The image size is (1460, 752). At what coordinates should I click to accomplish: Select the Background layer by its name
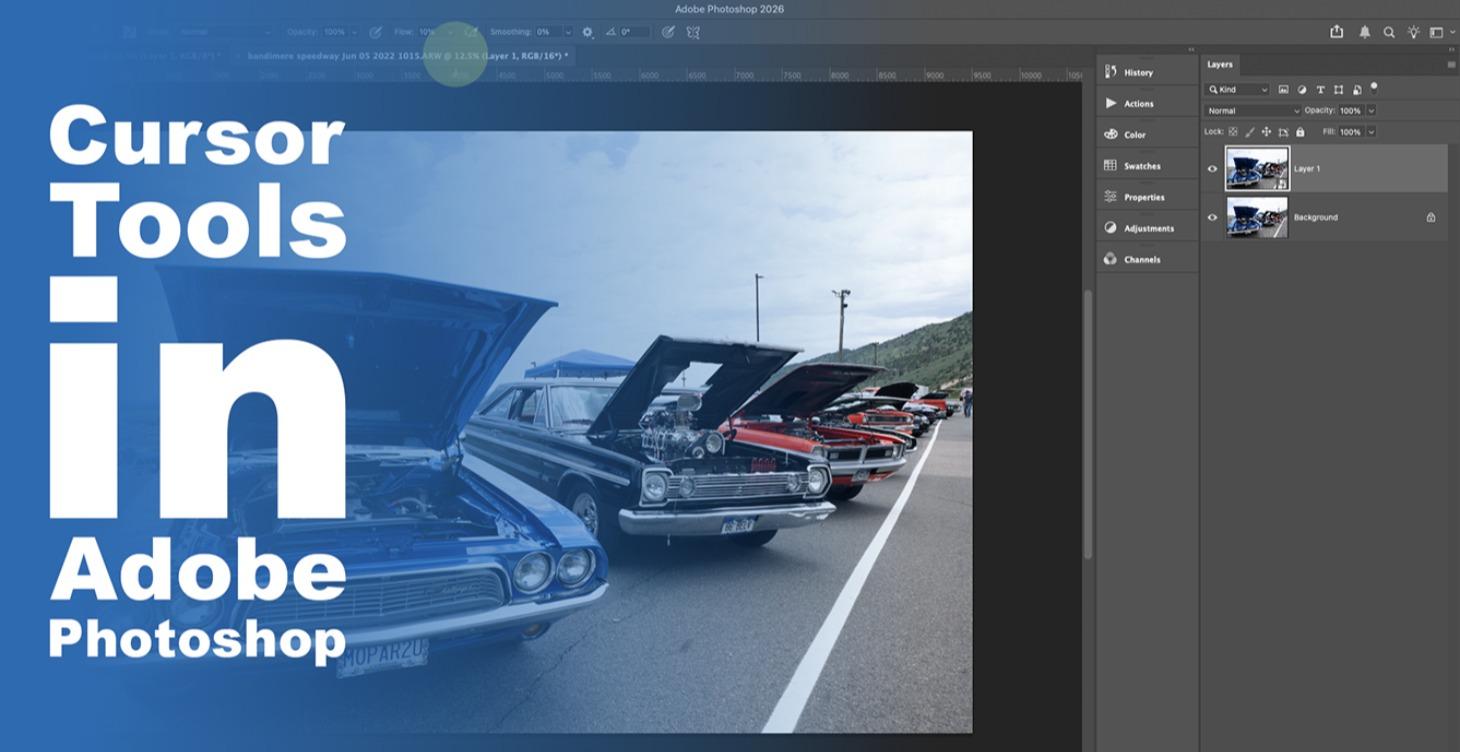click(x=1315, y=217)
